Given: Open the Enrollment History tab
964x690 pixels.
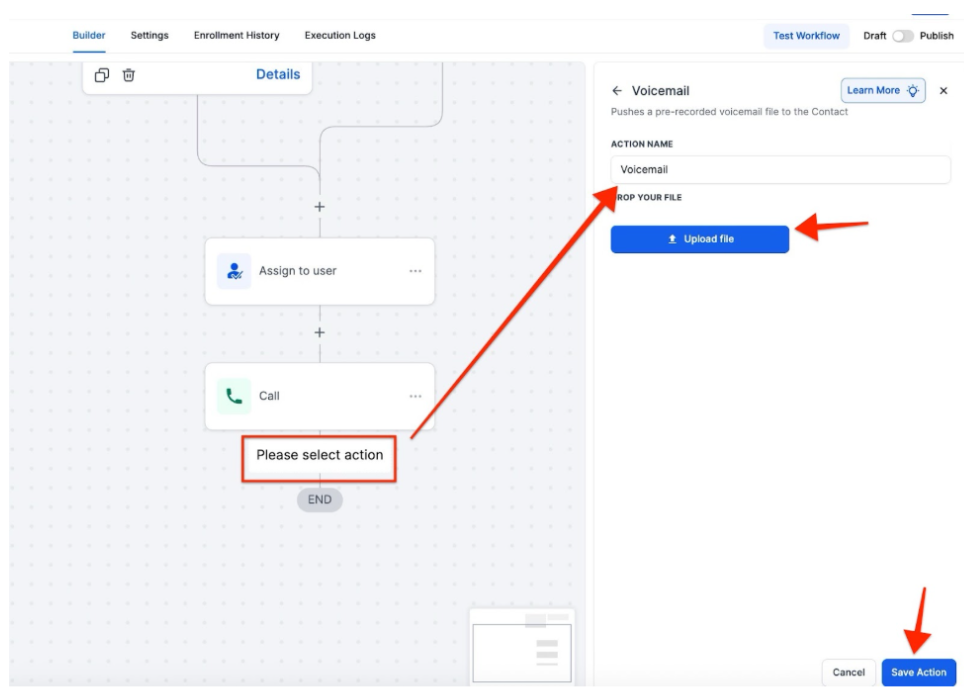Looking at the screenshot, I should coord(237,36).
